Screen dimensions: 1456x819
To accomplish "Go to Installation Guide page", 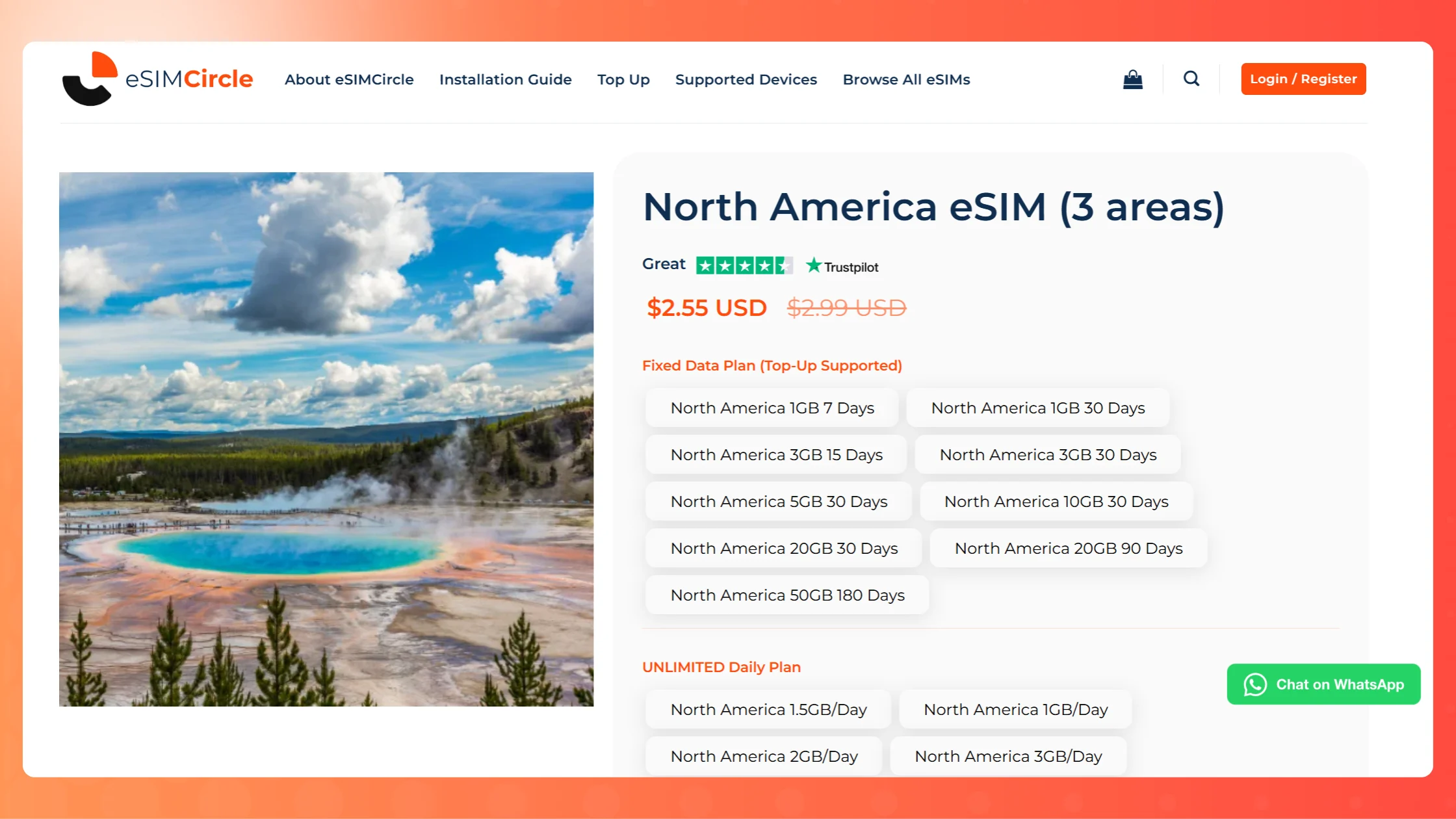I will click(505, 79).
